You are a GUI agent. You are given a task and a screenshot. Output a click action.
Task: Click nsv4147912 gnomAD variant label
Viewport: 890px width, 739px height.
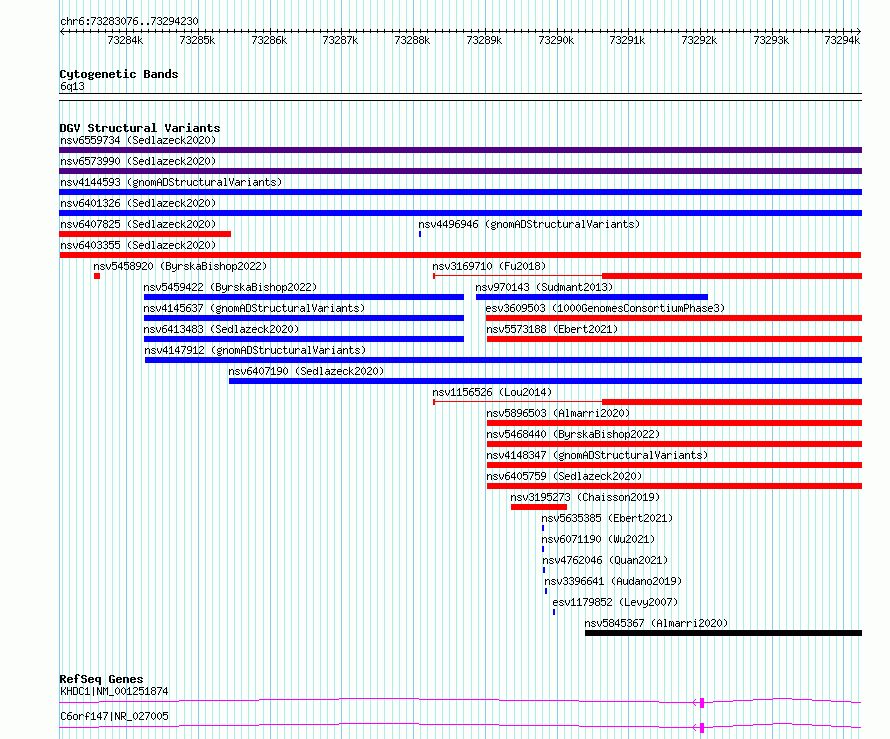coord(255,350)
